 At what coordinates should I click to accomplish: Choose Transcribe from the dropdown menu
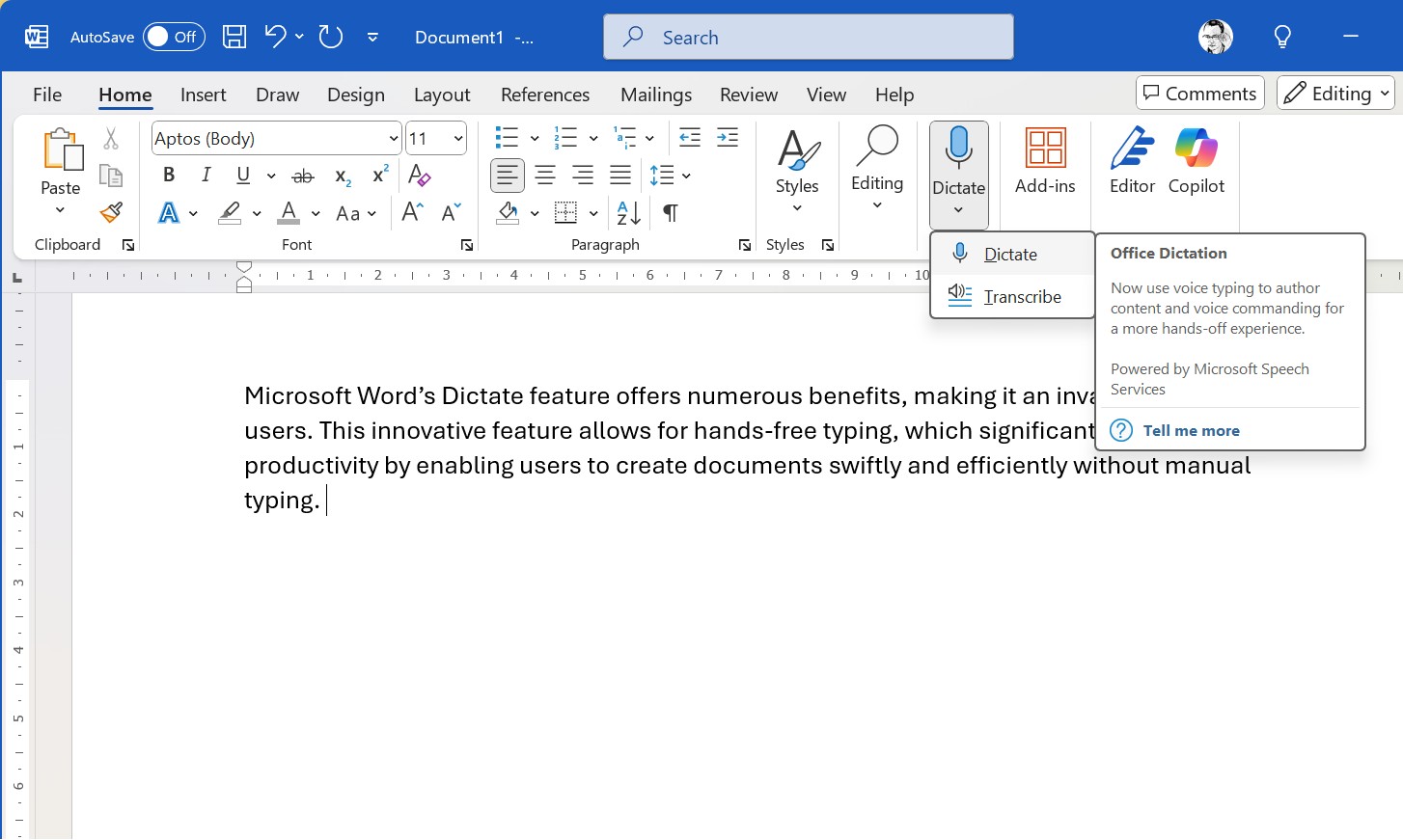(x=1012, y=297)
